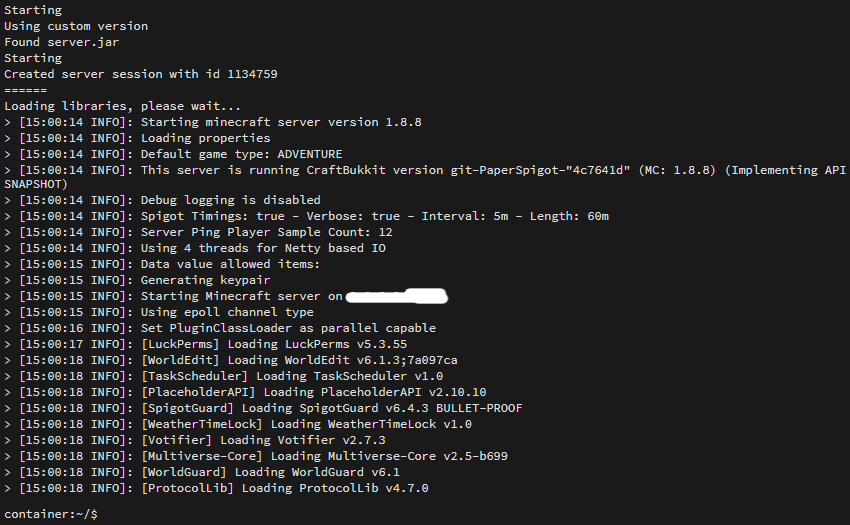Click the WorldEdit 6.1.3 loading line
850x525 pixels.
pos(299,360)
